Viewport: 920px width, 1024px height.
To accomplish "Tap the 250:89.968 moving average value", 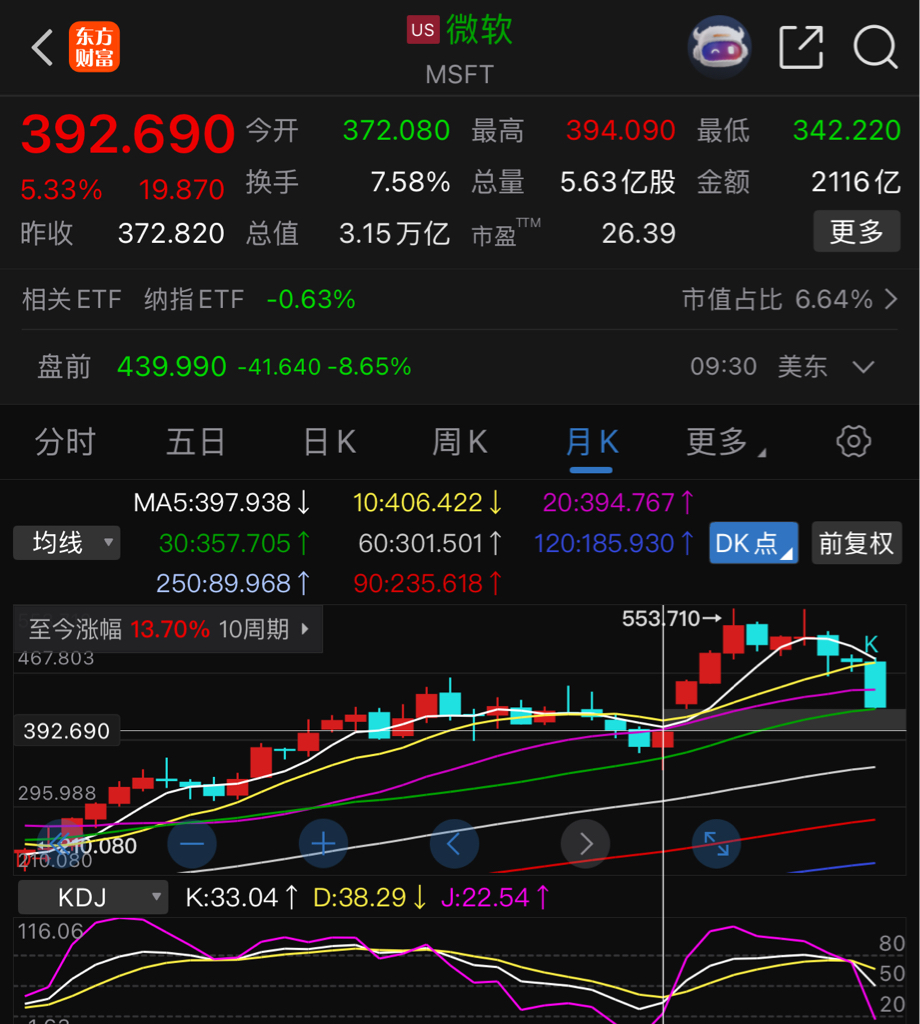I will coord(232,583).
